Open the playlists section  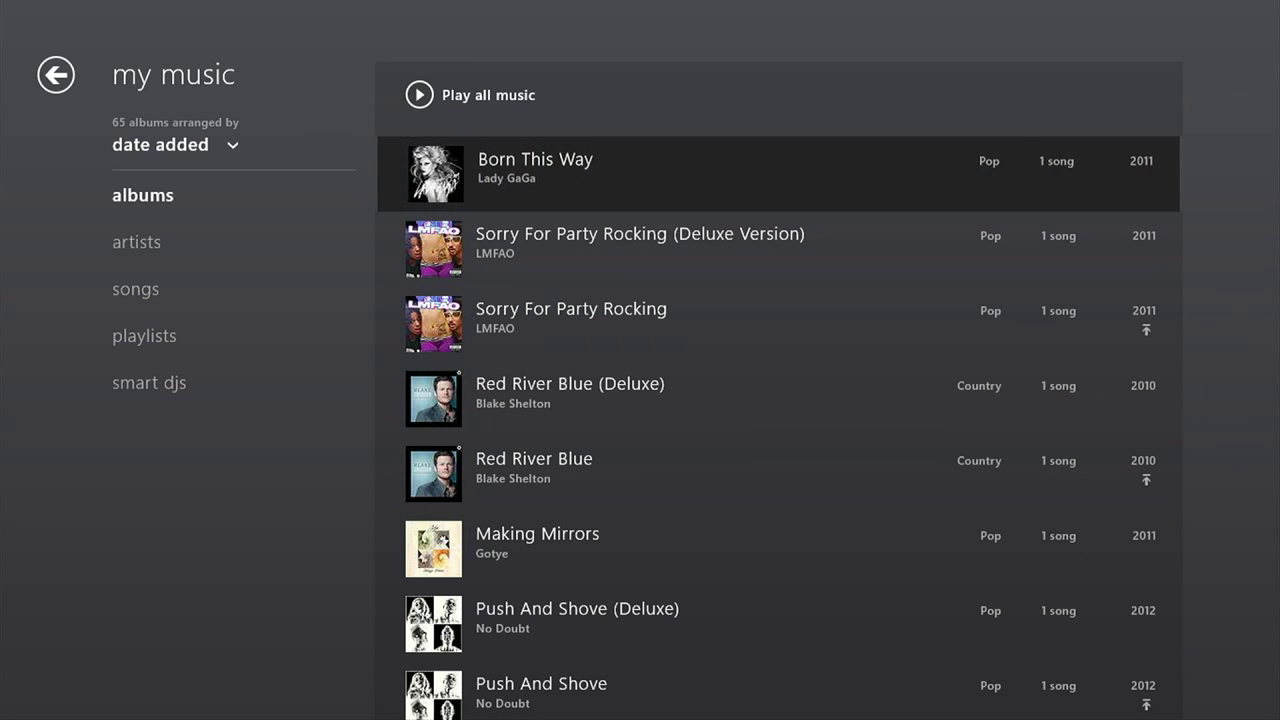tap(144, 336)
